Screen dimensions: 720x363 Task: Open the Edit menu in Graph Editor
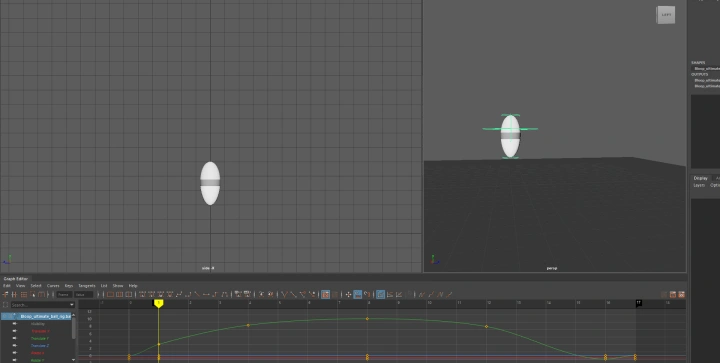(x=7, y=286)
